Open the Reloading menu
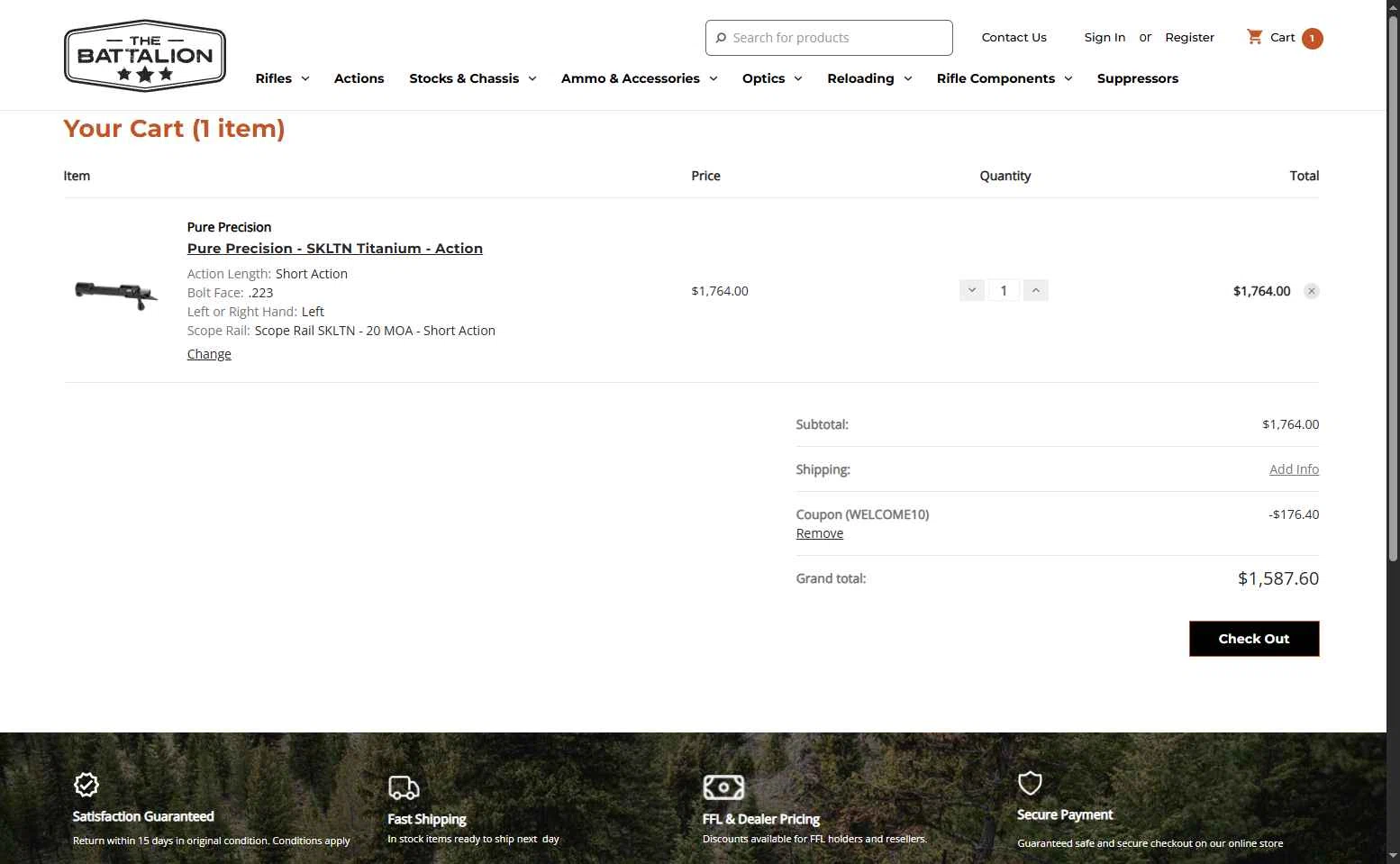 click(860, 78)
